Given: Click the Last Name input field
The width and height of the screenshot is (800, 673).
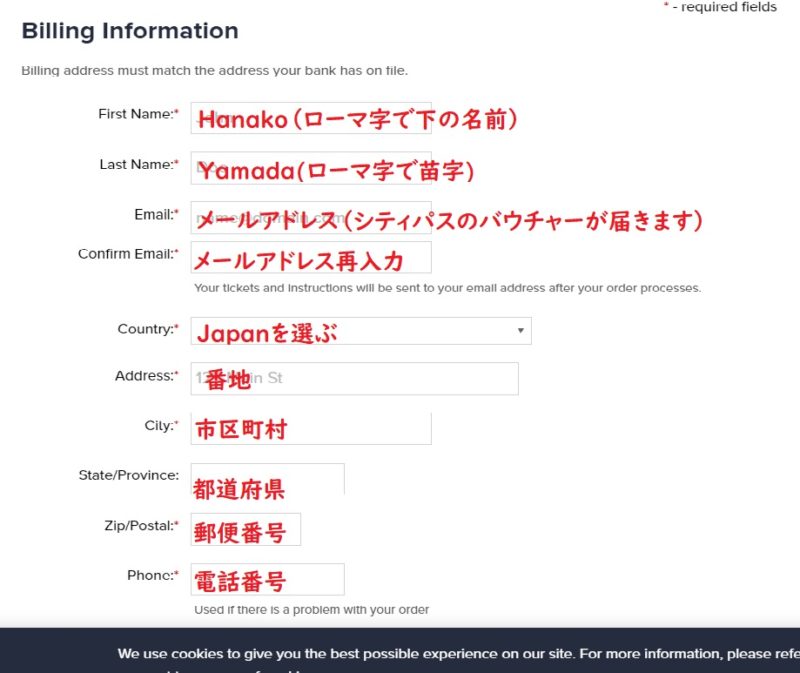Looking at the screenshot, I should (x=311, y=168).
